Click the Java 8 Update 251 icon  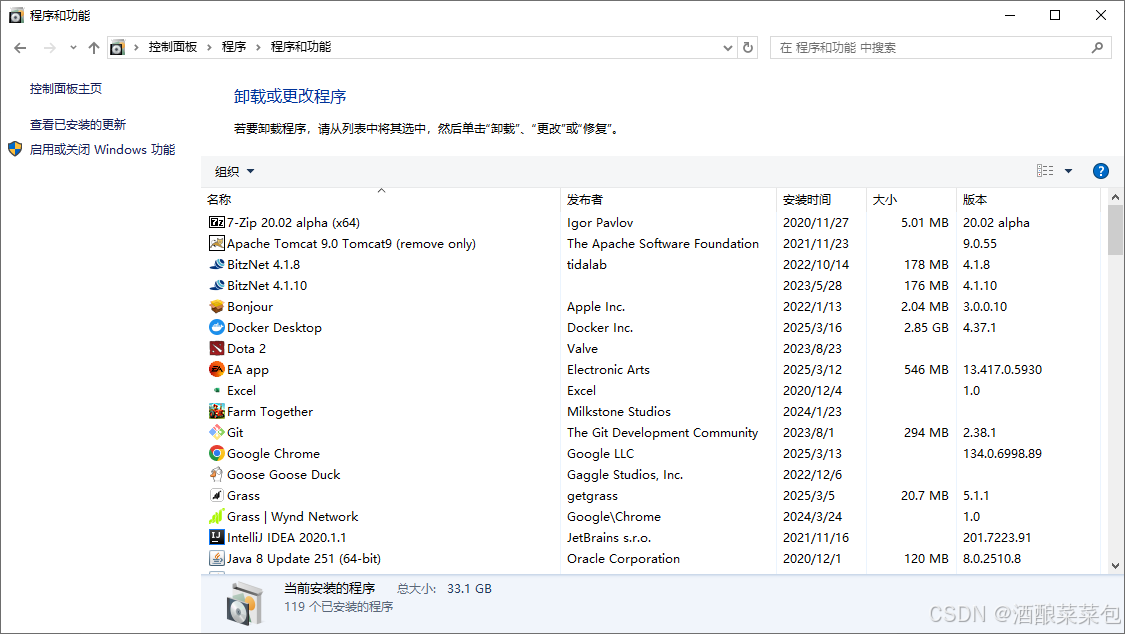point(217,559)
